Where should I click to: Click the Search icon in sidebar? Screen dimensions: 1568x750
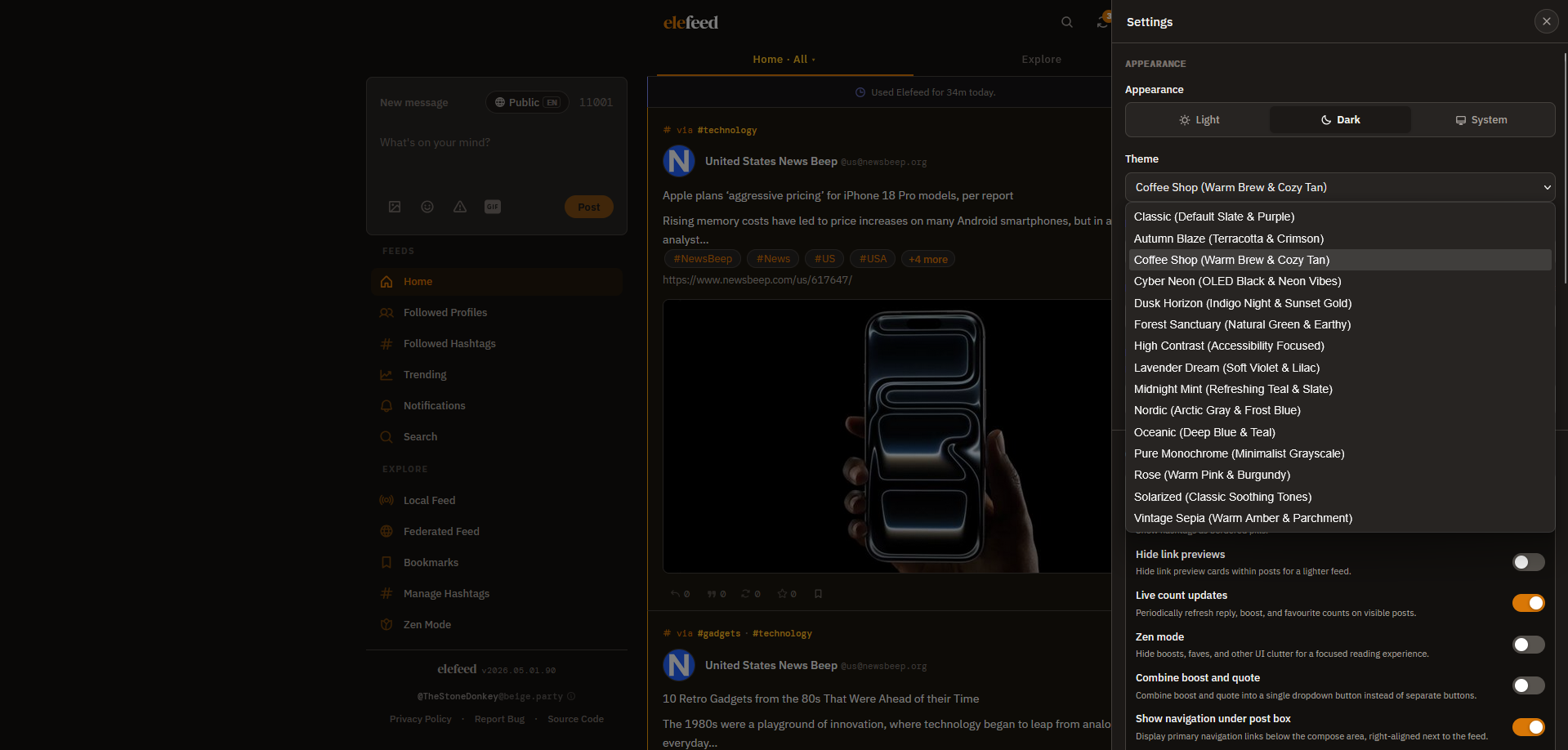[386, 437]
